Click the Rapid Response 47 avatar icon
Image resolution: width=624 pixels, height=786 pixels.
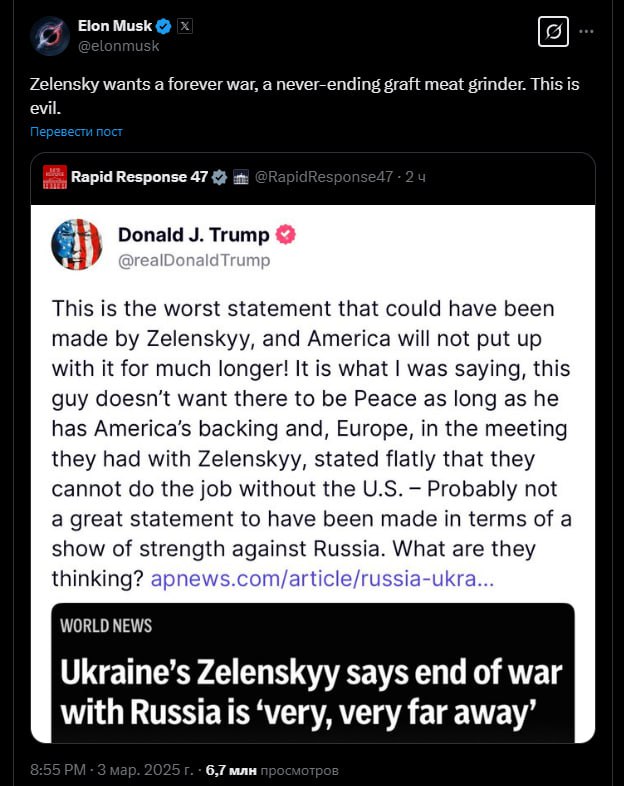pos(54,177)
